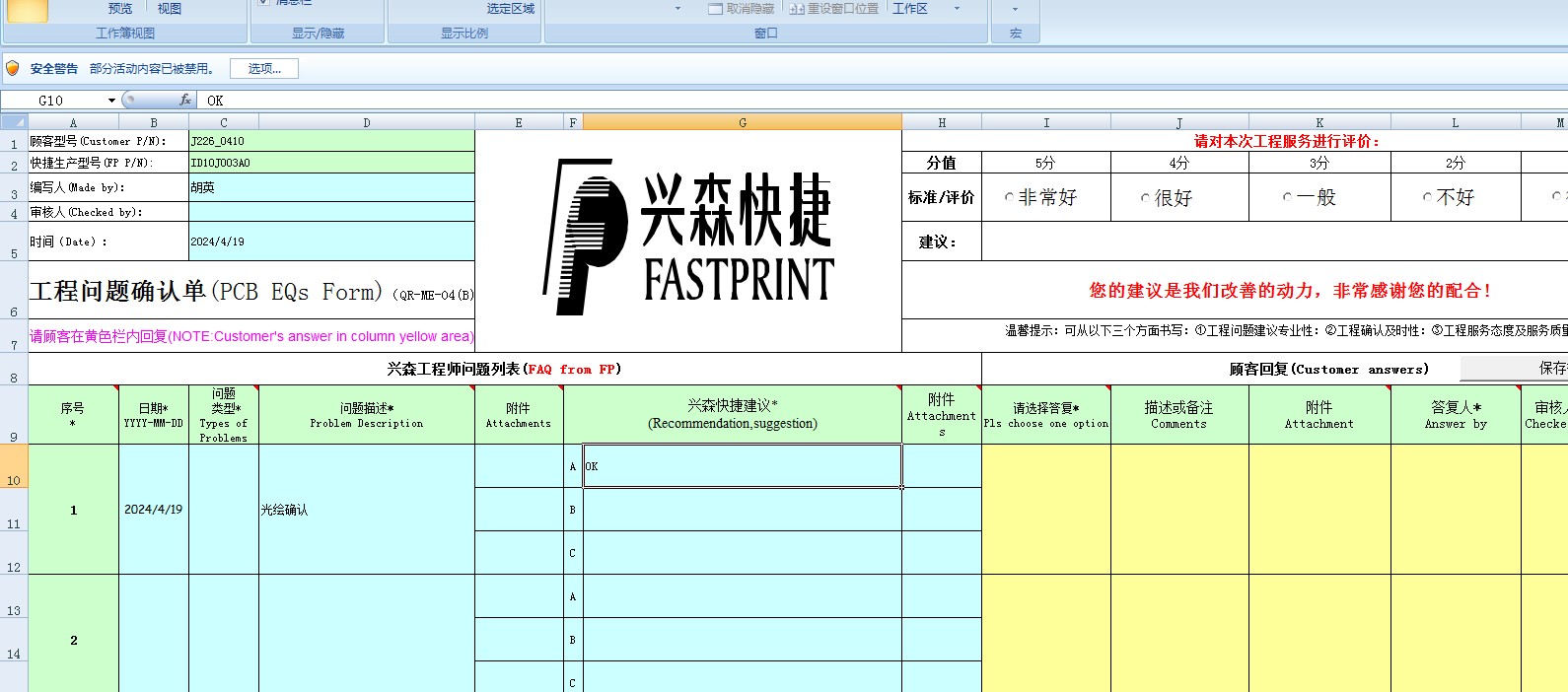The image size is (1568, 692).
Task: Click the security warning shield icon
Action: pyautogui.click(x=13, y=68)
